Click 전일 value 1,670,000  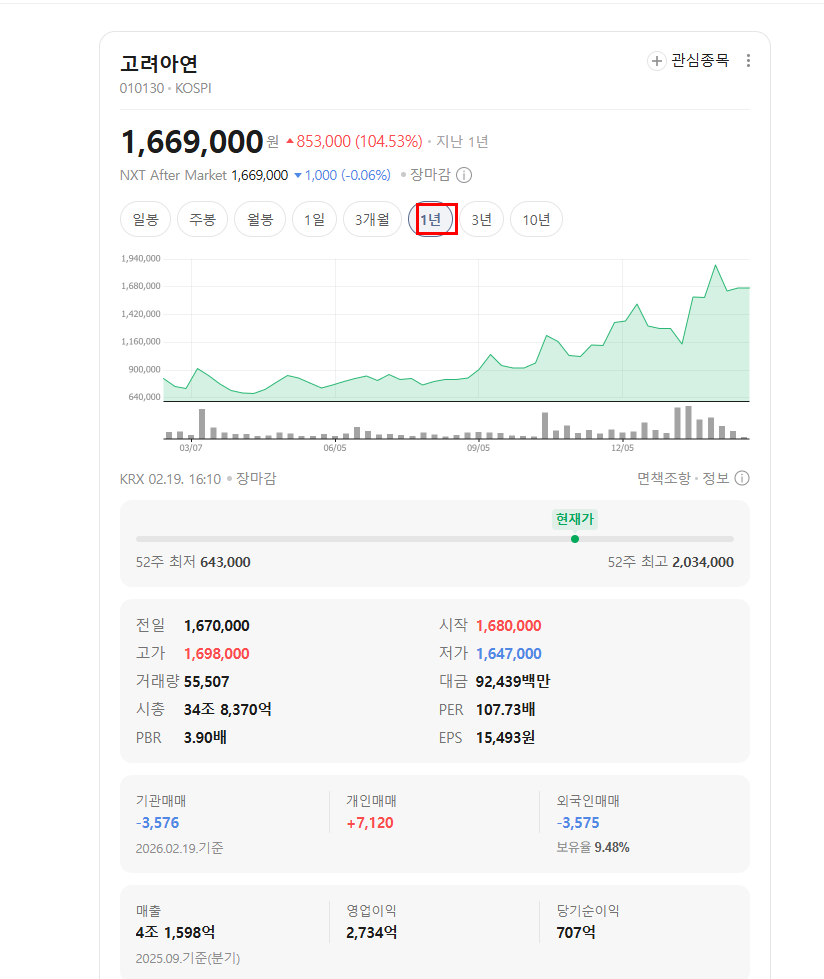(217, 626)
